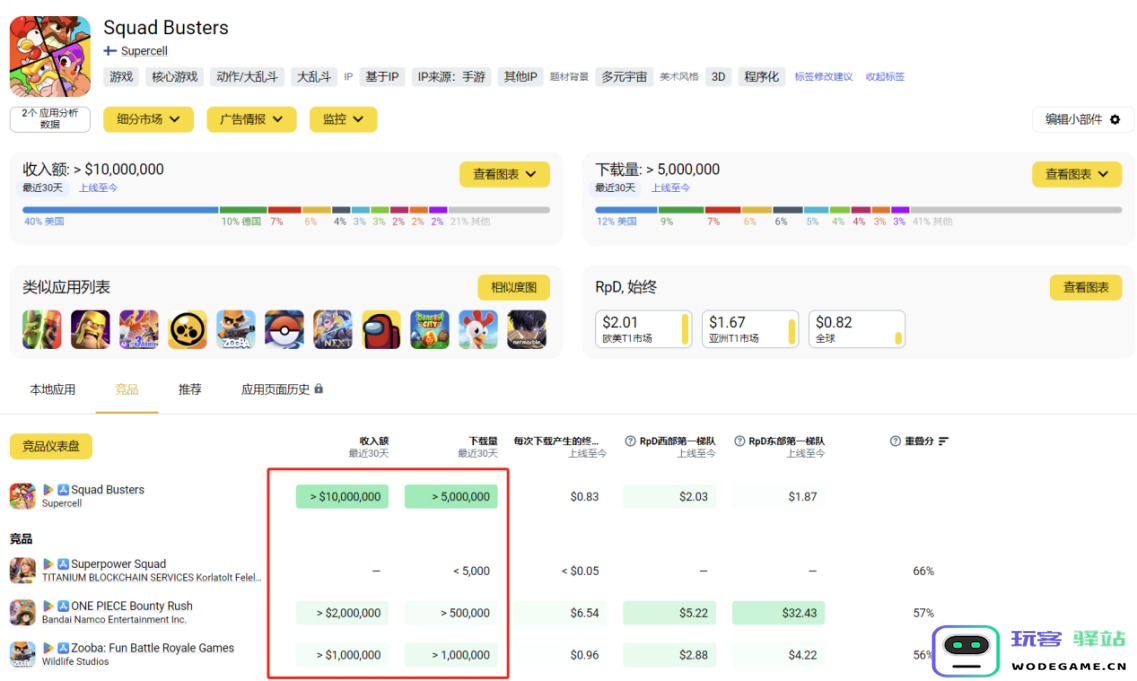The height and width of the screenshot is (681, 1137).
Task: Open the Among Us icon in similar apps
Action: 381,329
